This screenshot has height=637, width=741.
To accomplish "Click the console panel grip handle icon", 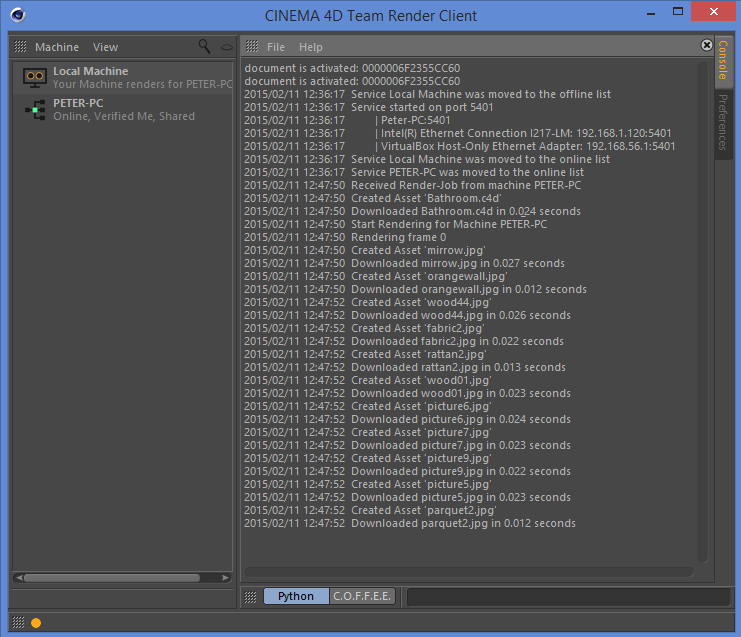I will pos(252,46).
